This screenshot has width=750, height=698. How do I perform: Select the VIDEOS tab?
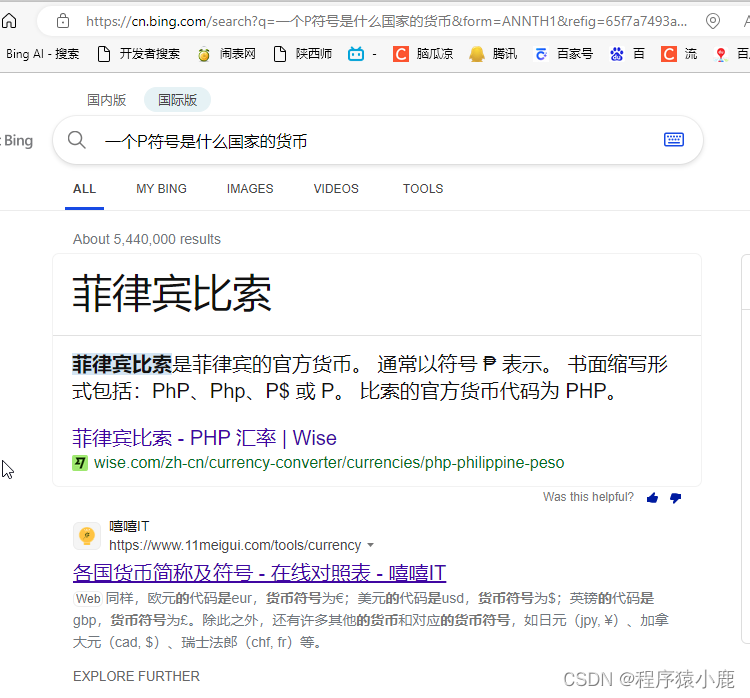point(336,189)
